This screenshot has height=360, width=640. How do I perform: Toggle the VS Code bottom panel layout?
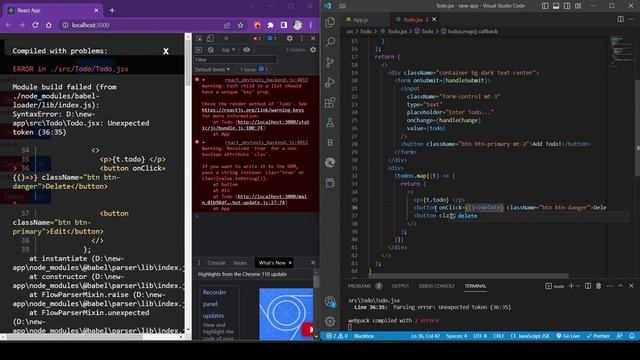pos(556,6)
